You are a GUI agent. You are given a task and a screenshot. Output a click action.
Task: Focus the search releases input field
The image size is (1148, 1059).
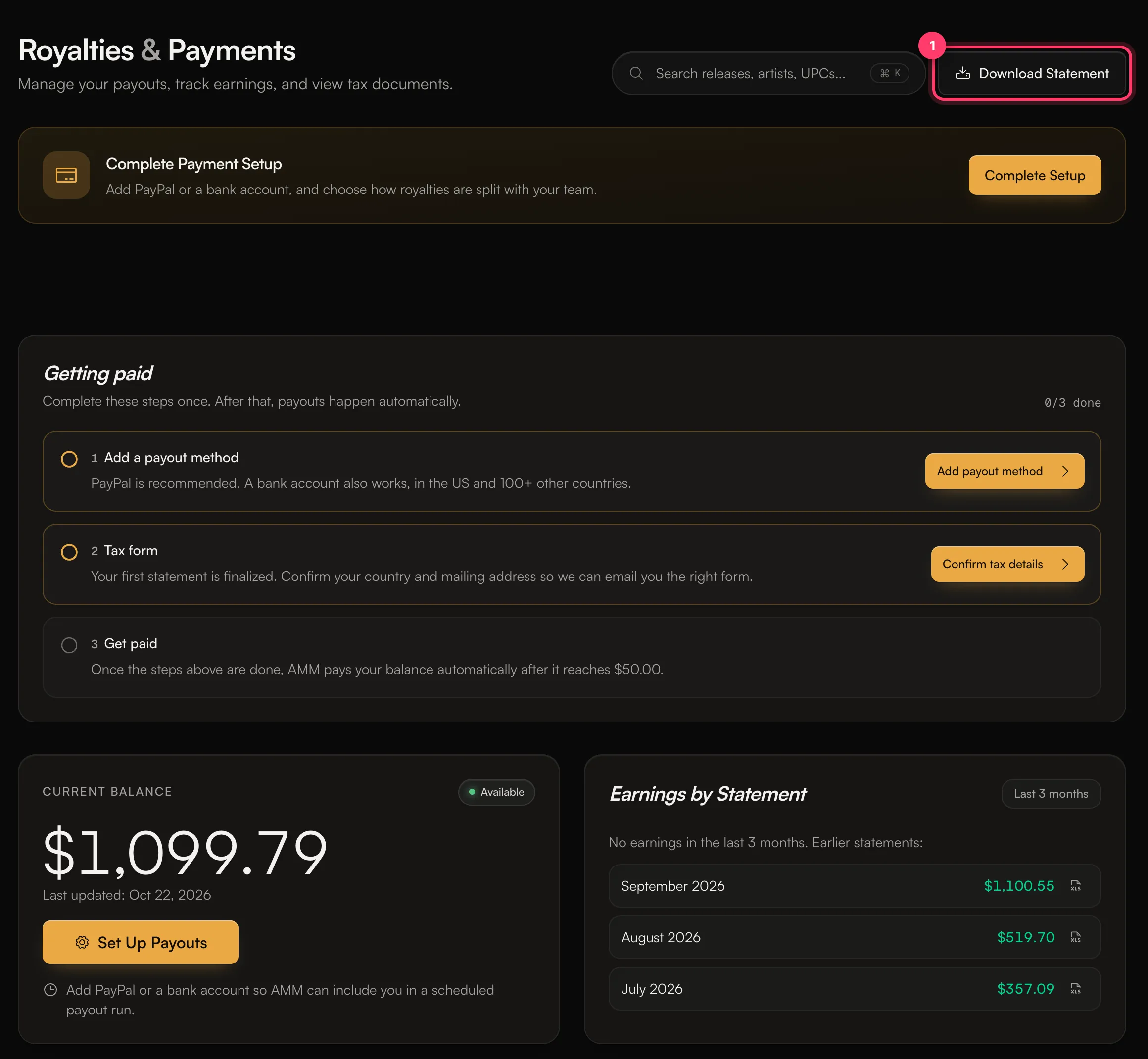(768, 73)
